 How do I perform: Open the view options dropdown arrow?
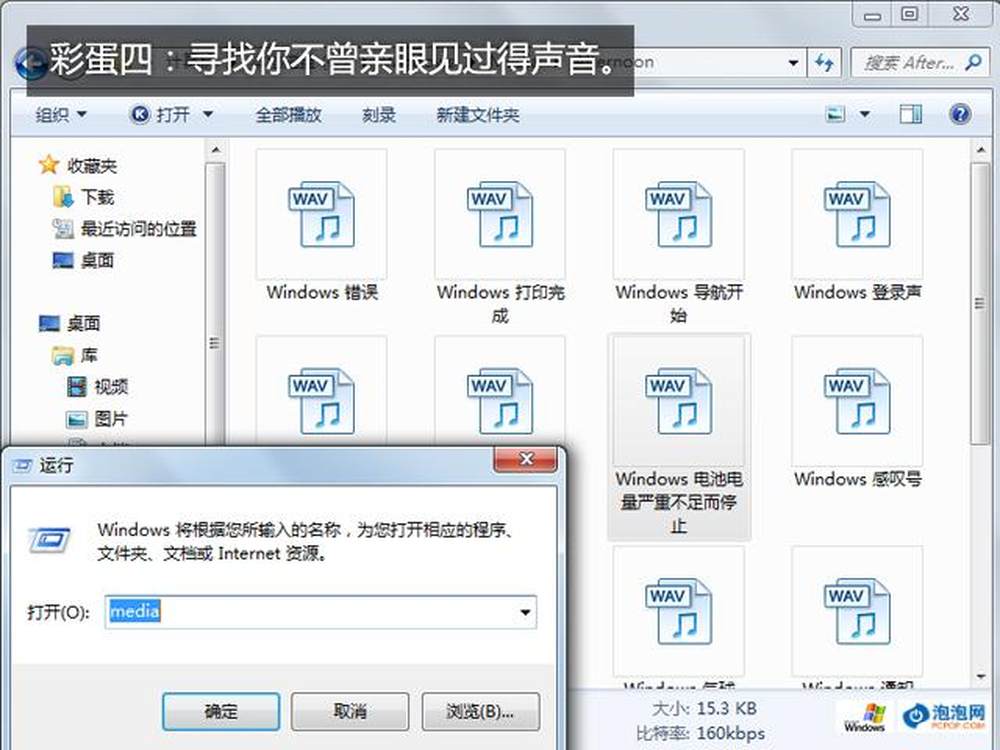pos(865,114)
